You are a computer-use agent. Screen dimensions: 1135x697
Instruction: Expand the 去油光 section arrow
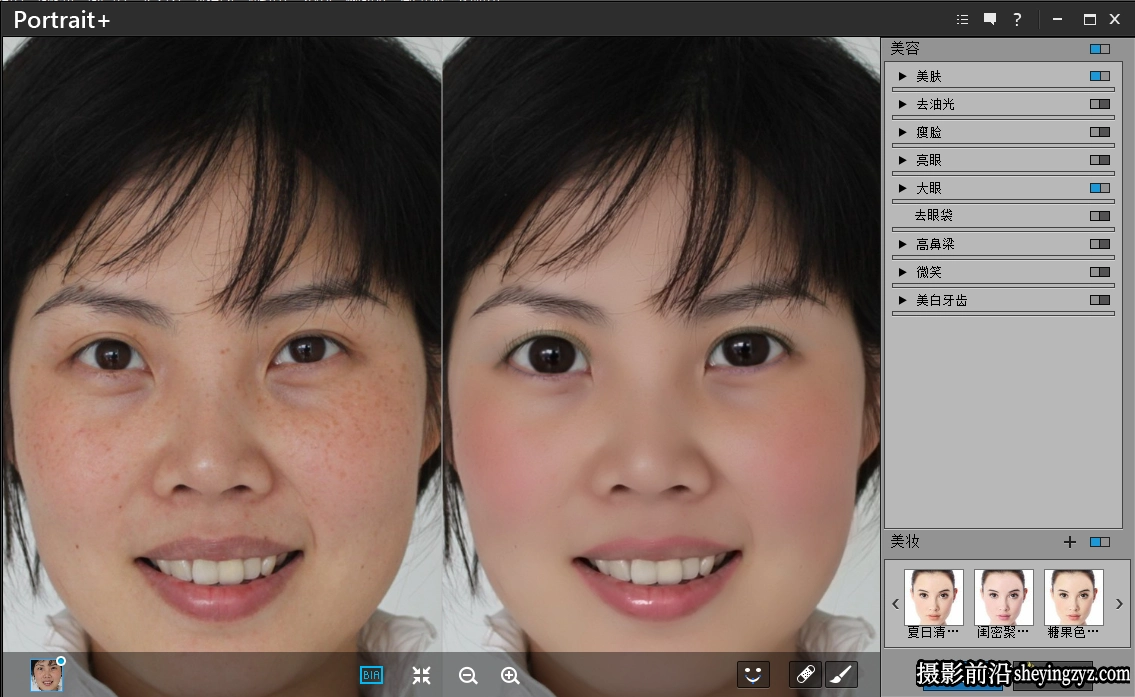pyautogui.click(x=902, y=104)
